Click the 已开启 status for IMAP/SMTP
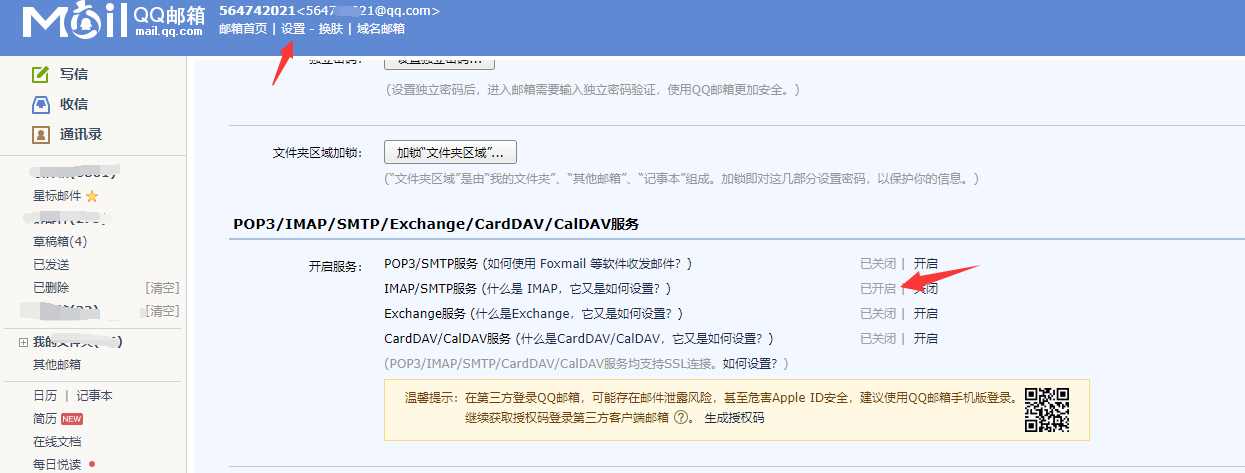This screenshot has height=473, width=1245. coord(878,289)
